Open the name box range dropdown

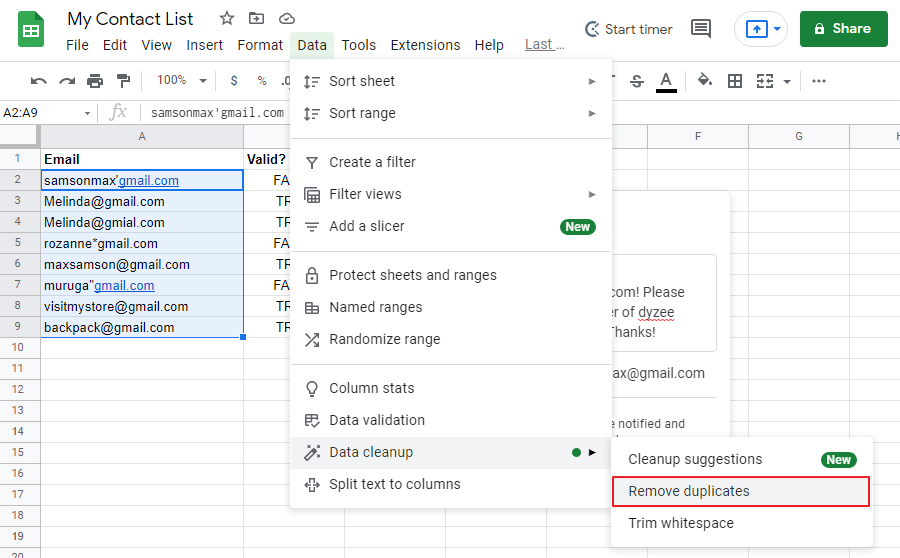[87, 113]
